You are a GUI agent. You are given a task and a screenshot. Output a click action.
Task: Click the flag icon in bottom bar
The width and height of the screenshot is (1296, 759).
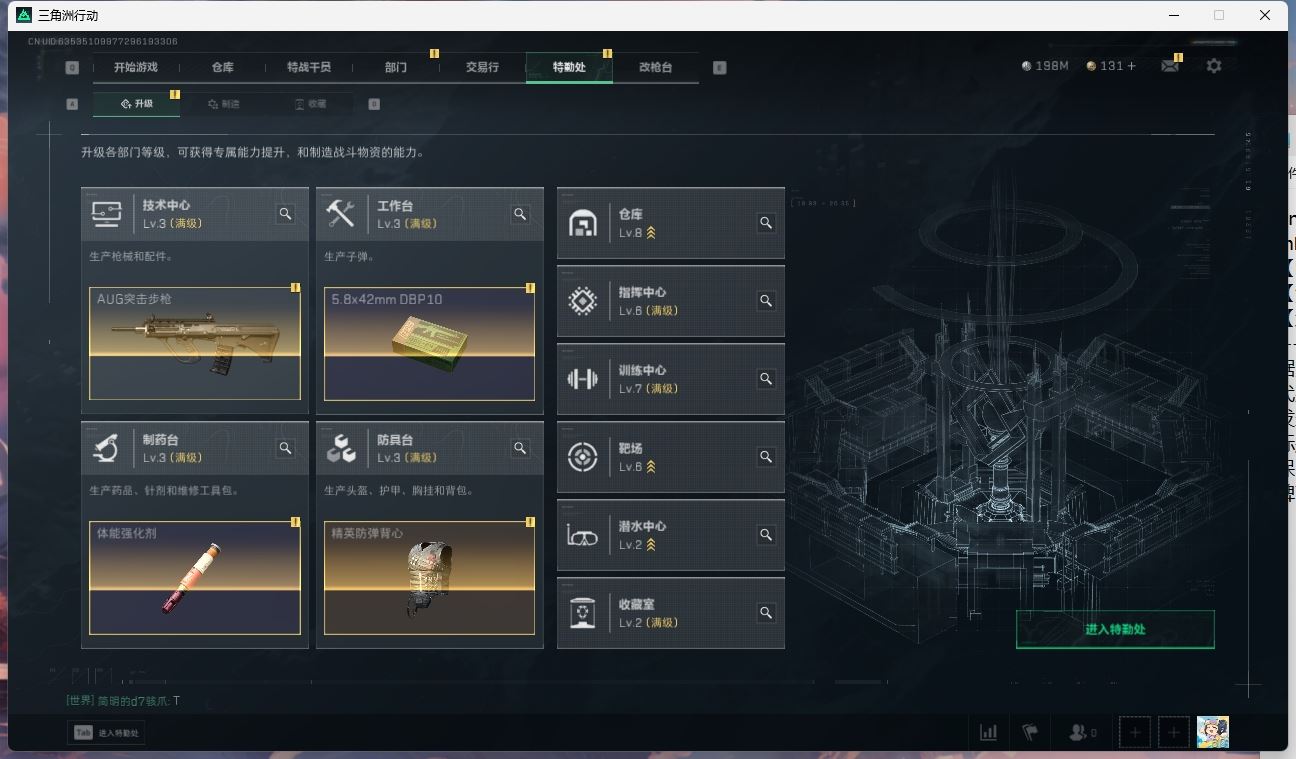click(1030, 732)
